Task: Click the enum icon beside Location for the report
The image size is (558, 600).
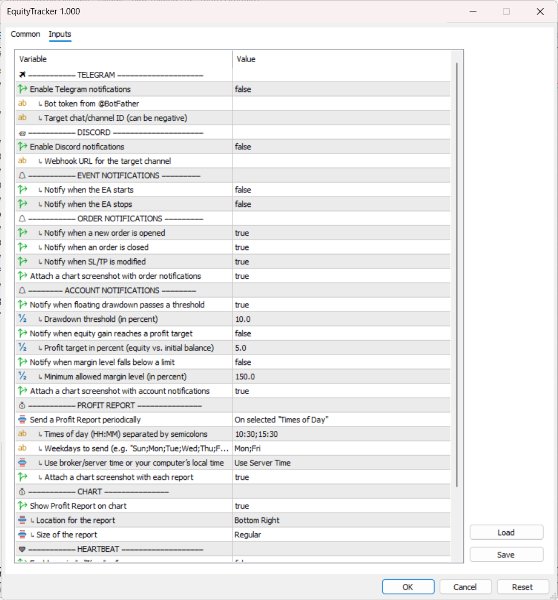Action: coord(23,520)
